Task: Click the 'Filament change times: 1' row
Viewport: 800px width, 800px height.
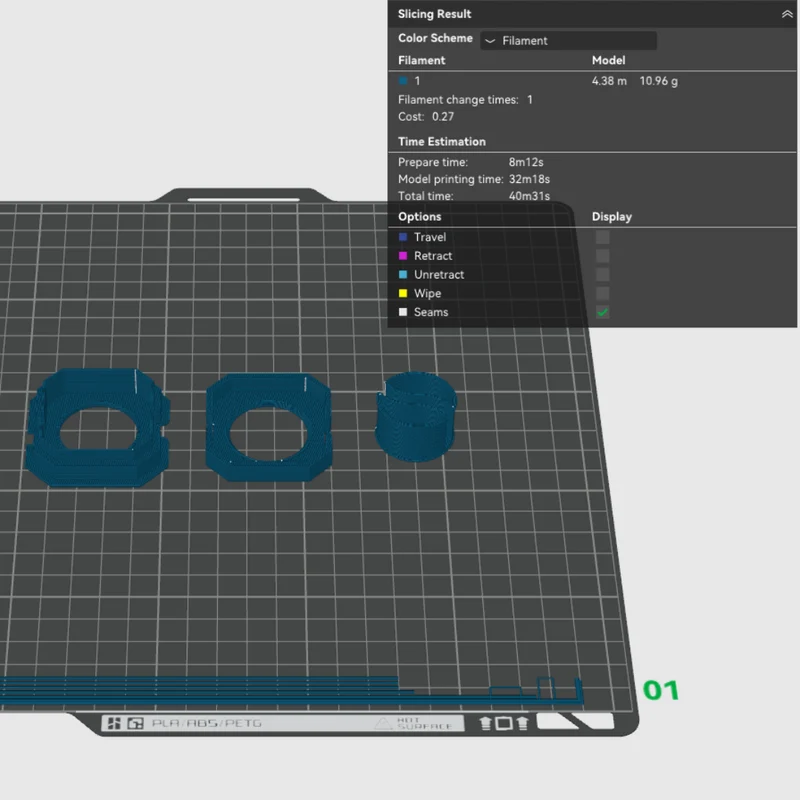Action: click(x=465, y=99)
